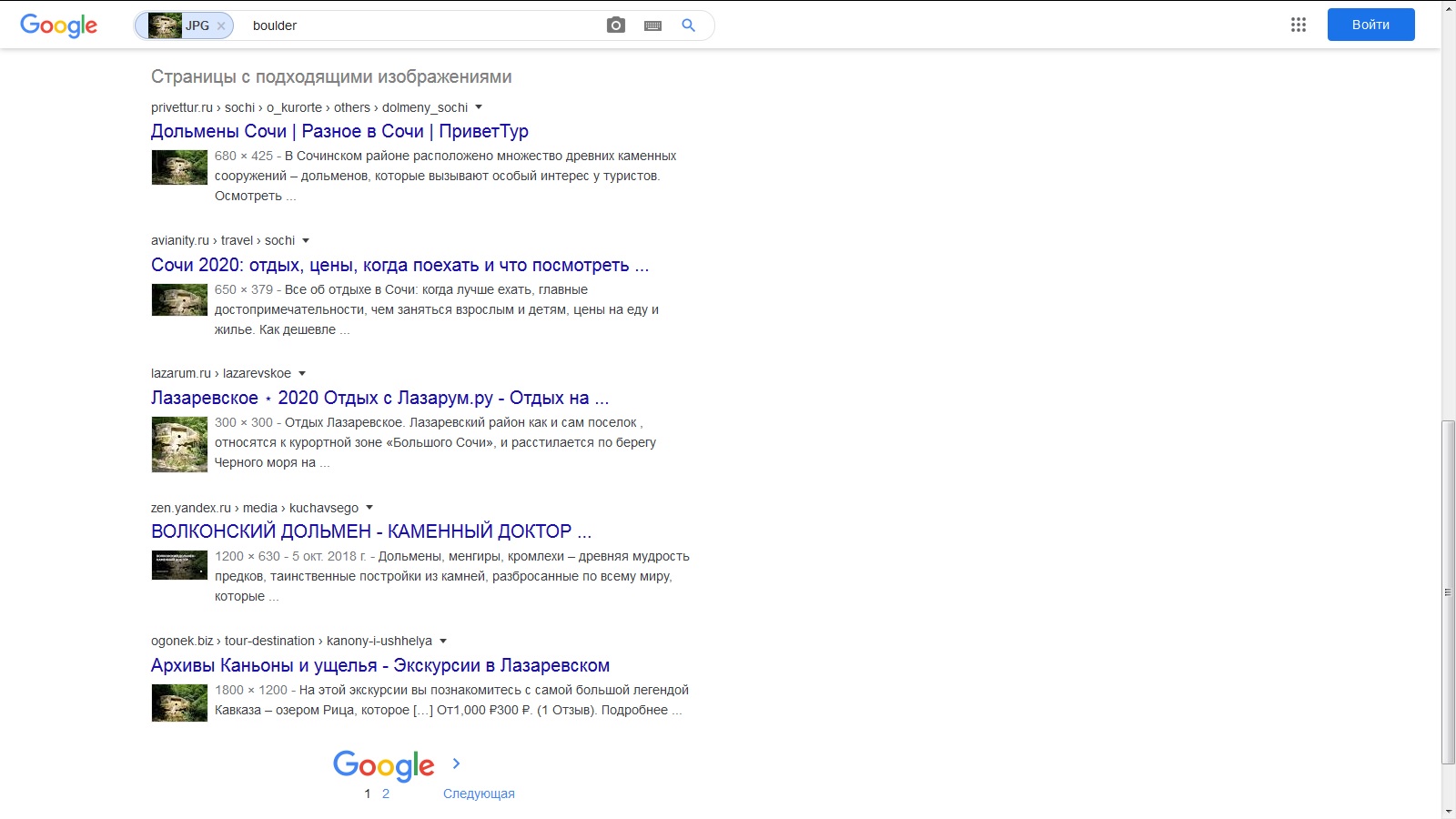Click the next-page chevron beside pagination logo

(457, 763)
